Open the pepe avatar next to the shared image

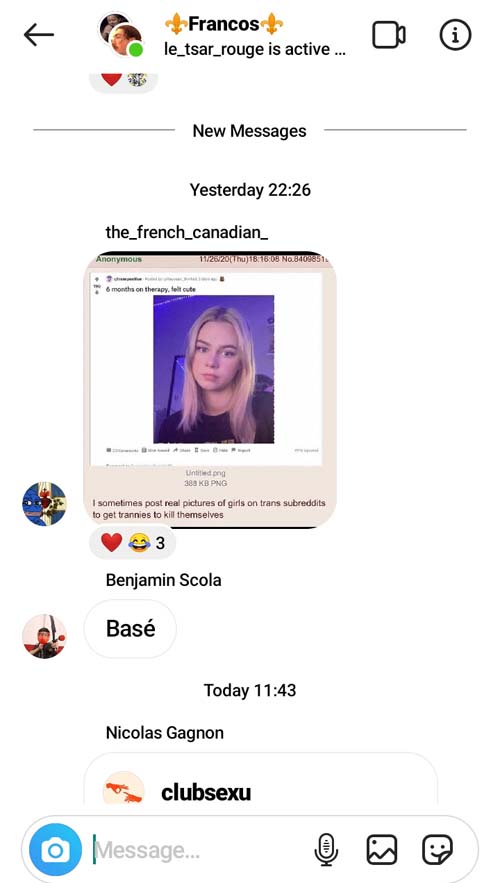click(44, 504)
